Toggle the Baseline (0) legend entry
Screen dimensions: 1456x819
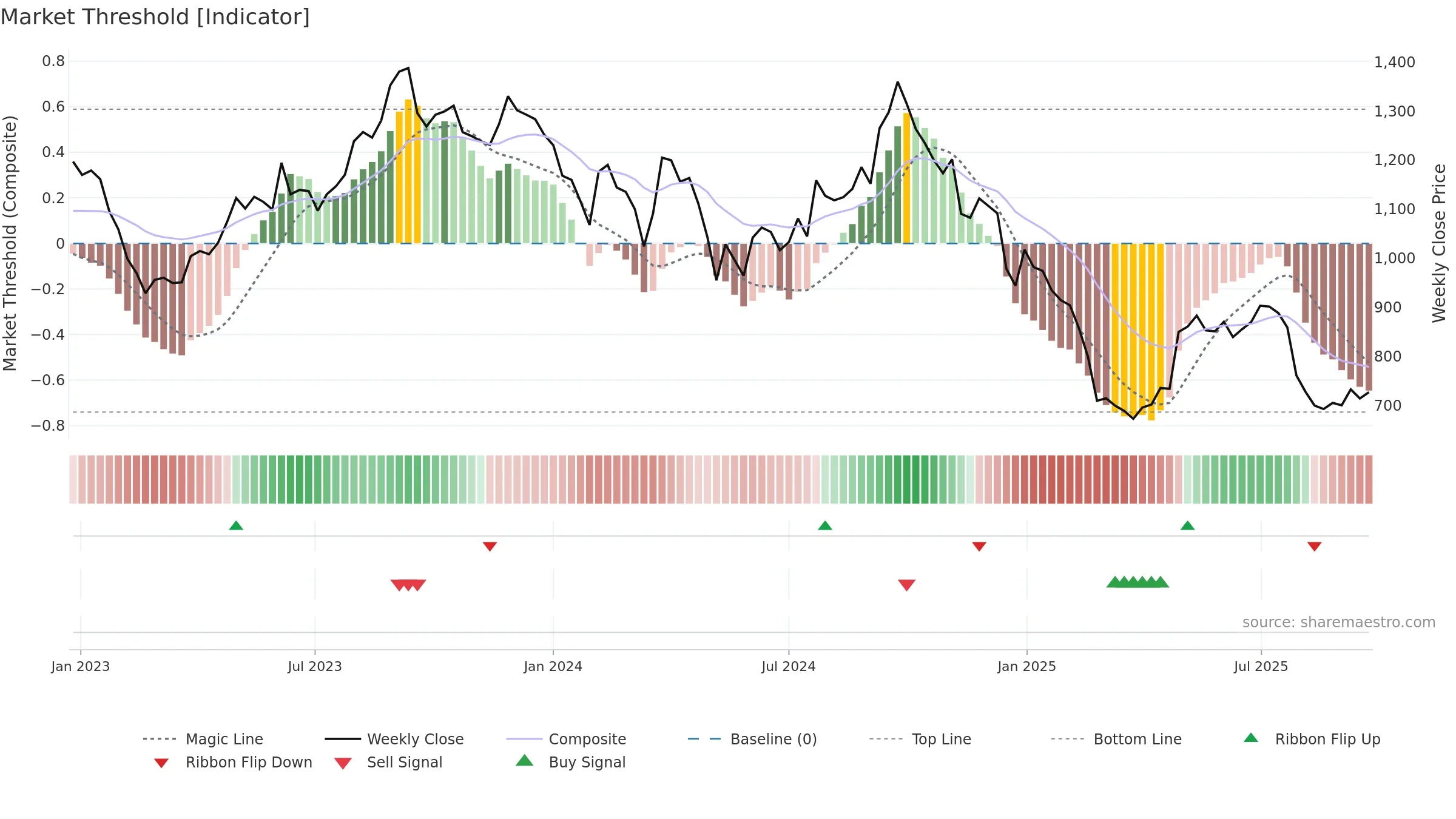point(752,739)
